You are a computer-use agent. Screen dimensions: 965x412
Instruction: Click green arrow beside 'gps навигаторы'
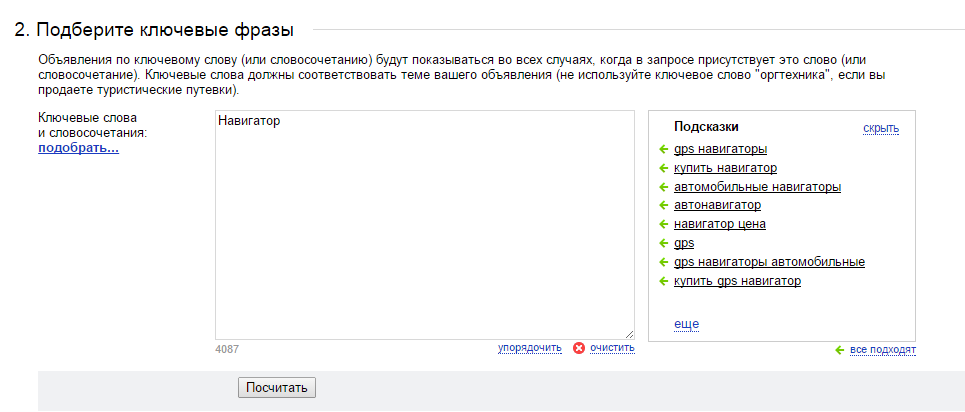tap(663, 149)
